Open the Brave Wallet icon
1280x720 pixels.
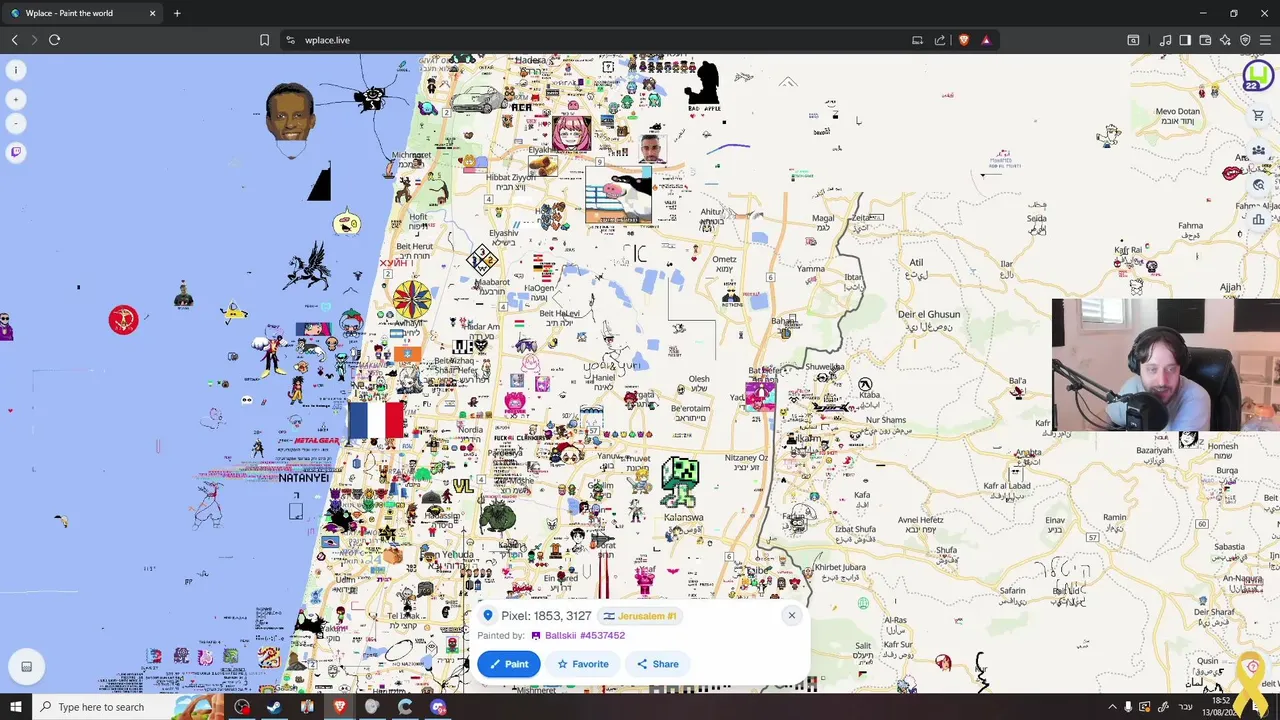(1205, 40)
